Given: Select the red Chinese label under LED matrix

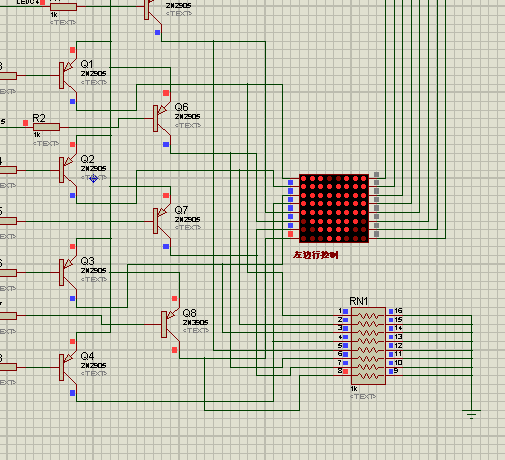Looking at the screenshot, I should pos(316,255).
